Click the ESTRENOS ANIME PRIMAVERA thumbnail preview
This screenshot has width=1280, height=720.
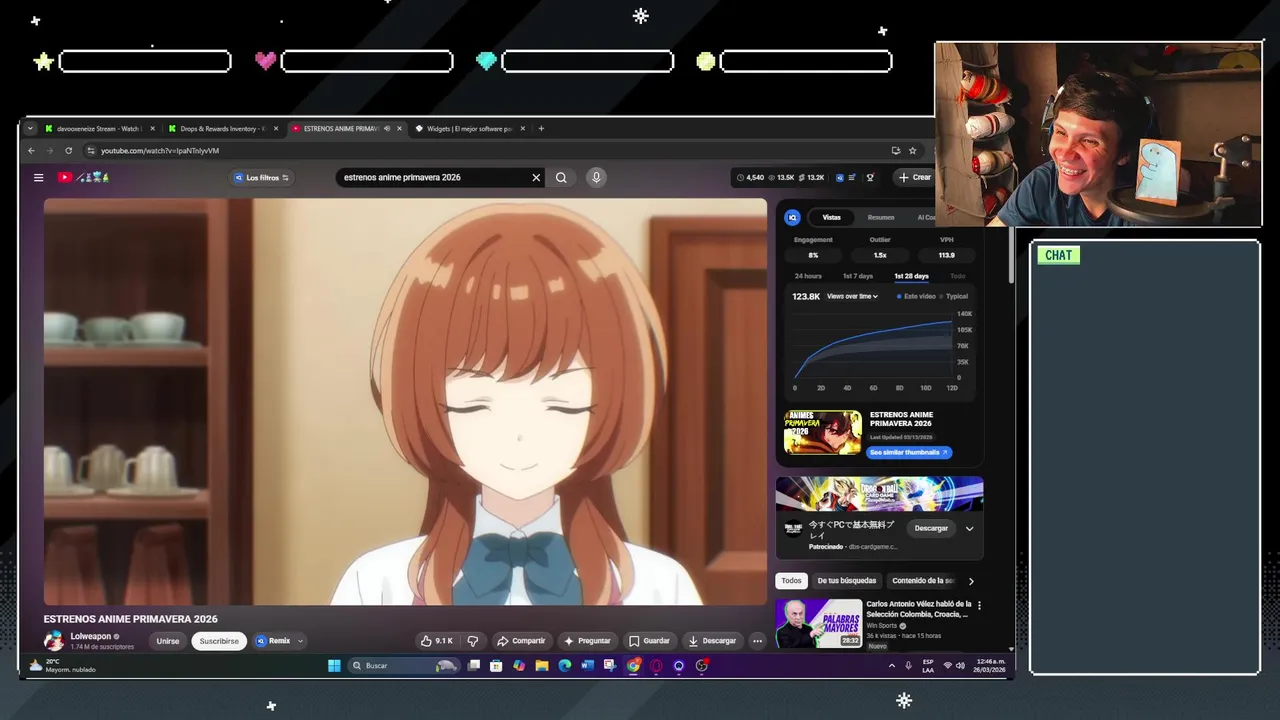coord(822,432)
